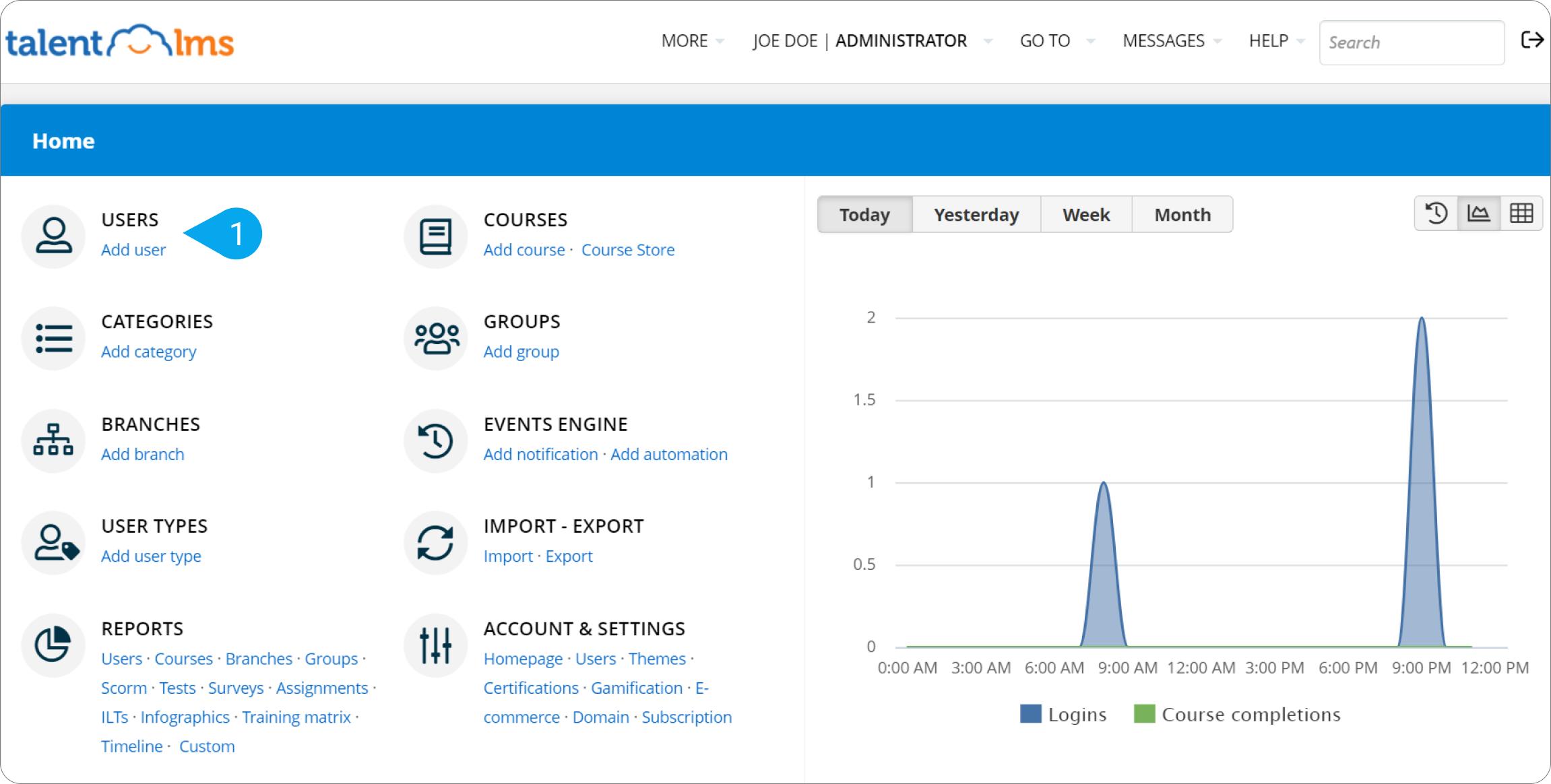Image resolution: width=1551 pixels, height=784 pixels.
Task: Open the Import link
Action: click(508, 557)
